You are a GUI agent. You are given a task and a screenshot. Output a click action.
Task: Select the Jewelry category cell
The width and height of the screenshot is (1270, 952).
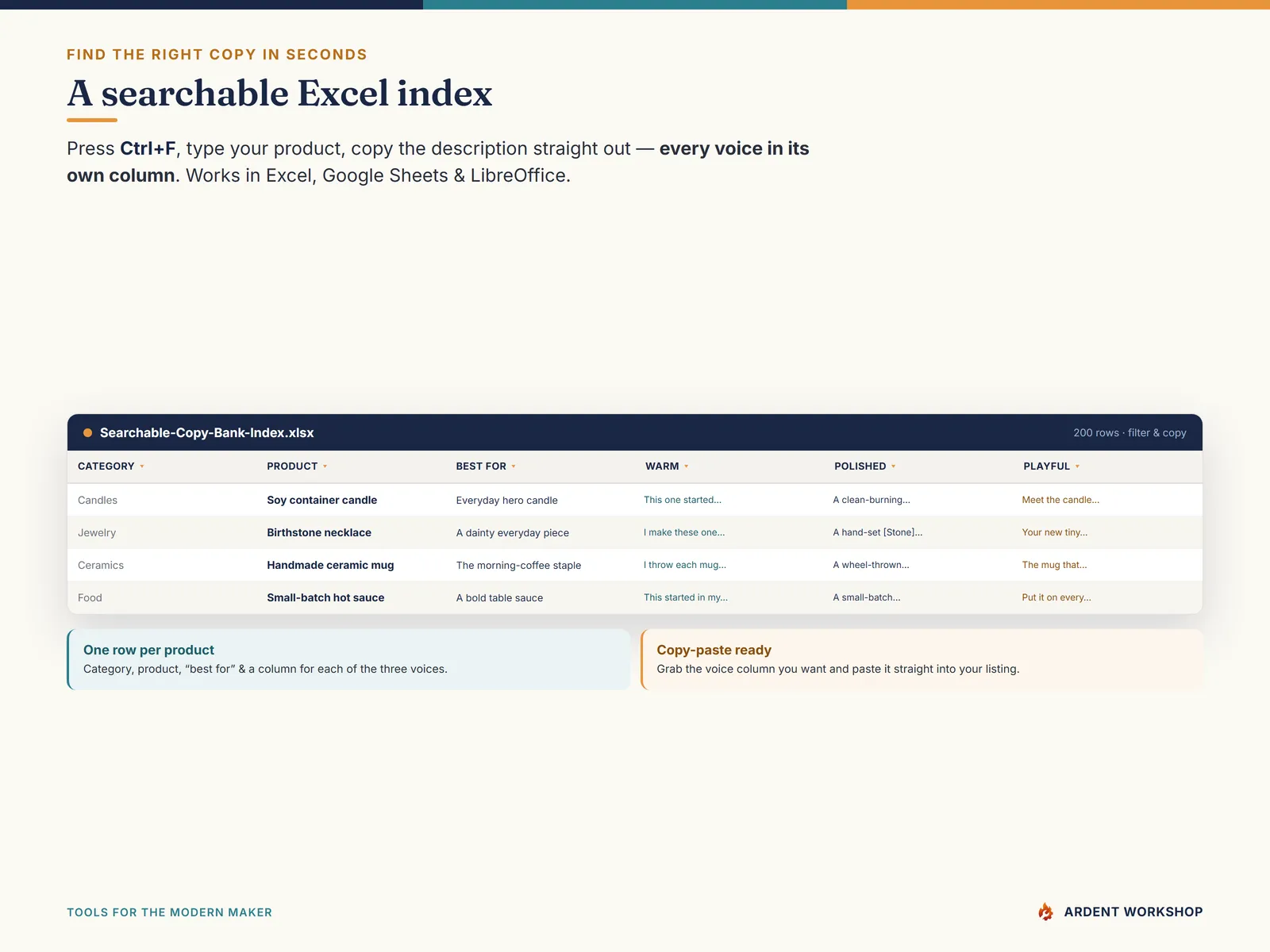[x=97, y=532]
